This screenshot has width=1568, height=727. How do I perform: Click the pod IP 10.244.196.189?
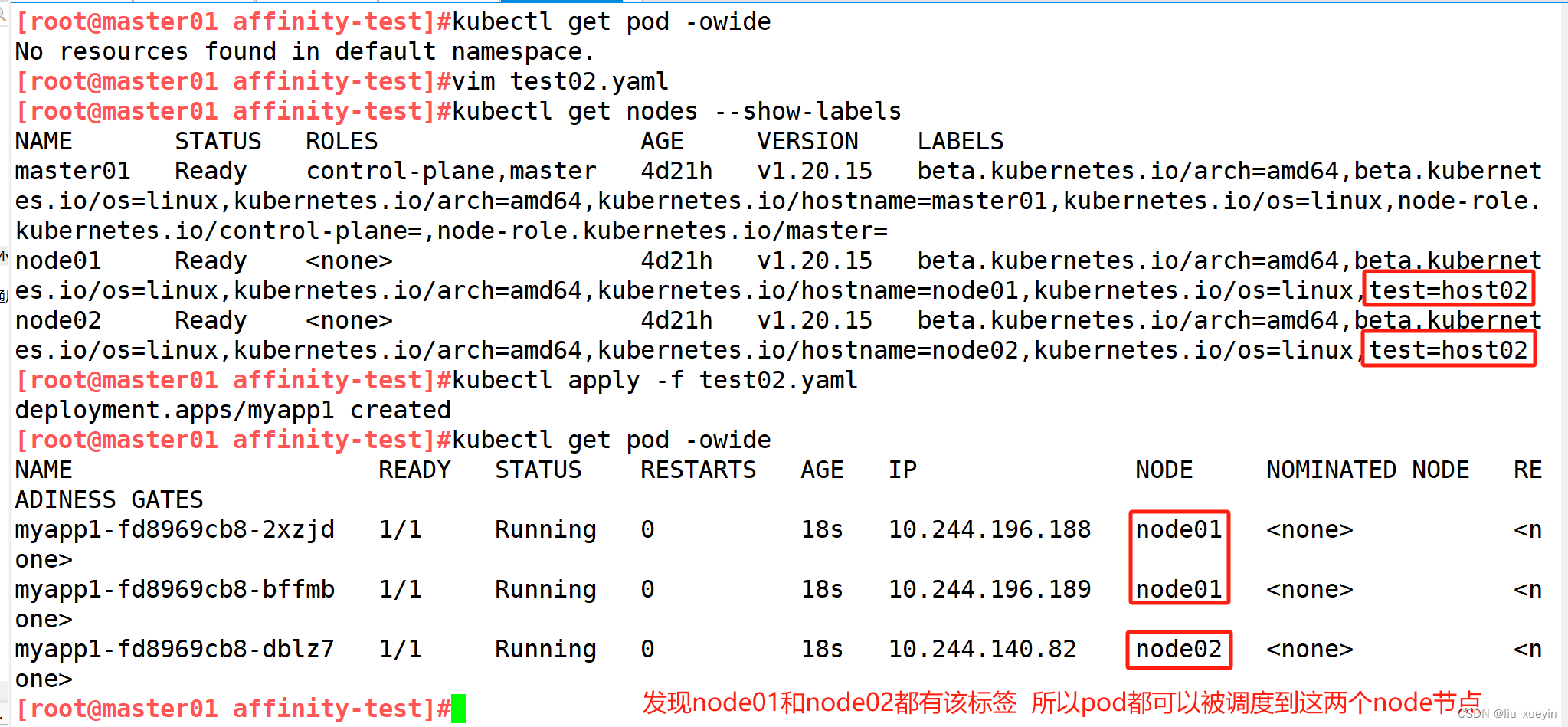pyautogui.click(x=990, y=589)
